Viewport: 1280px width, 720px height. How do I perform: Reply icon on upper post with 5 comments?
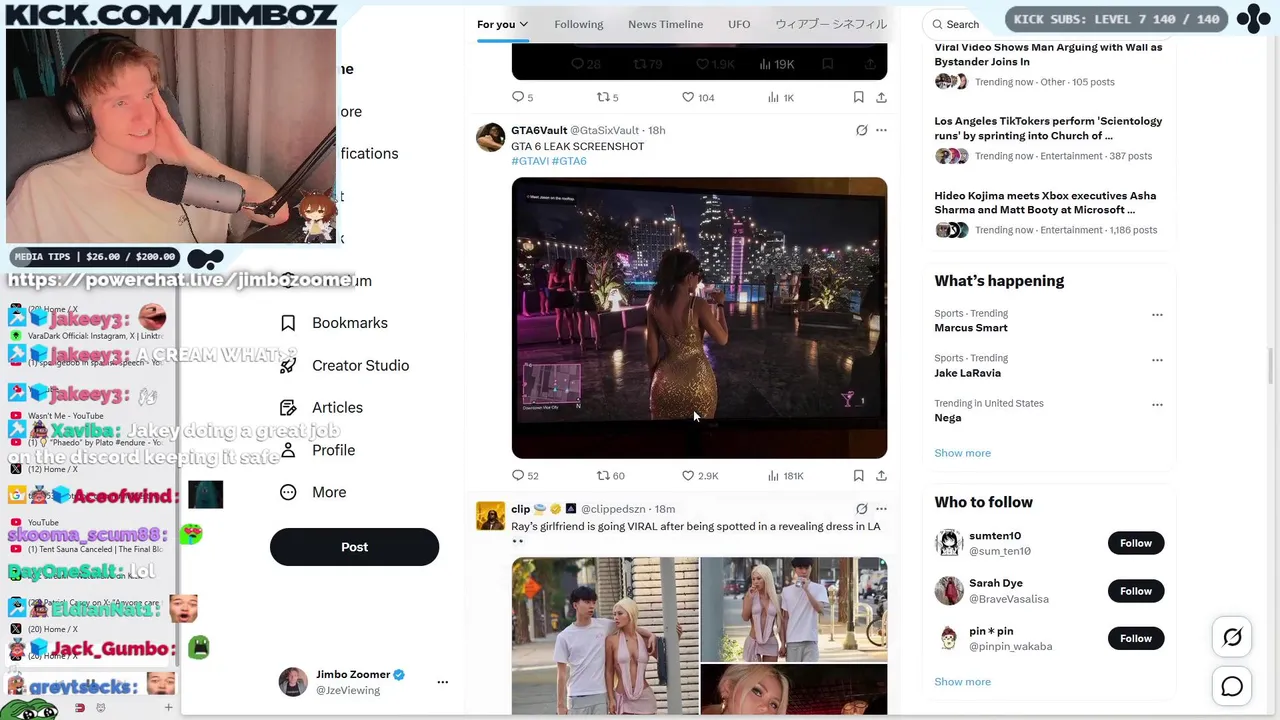[522, 97]
